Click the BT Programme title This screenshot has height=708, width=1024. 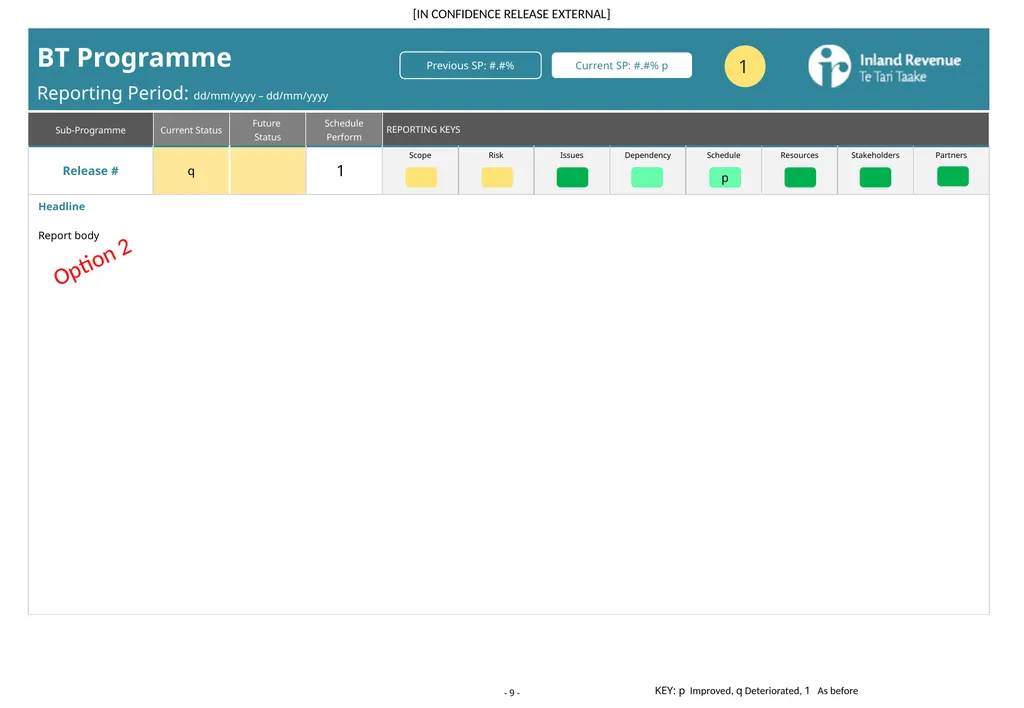point(135,57)
